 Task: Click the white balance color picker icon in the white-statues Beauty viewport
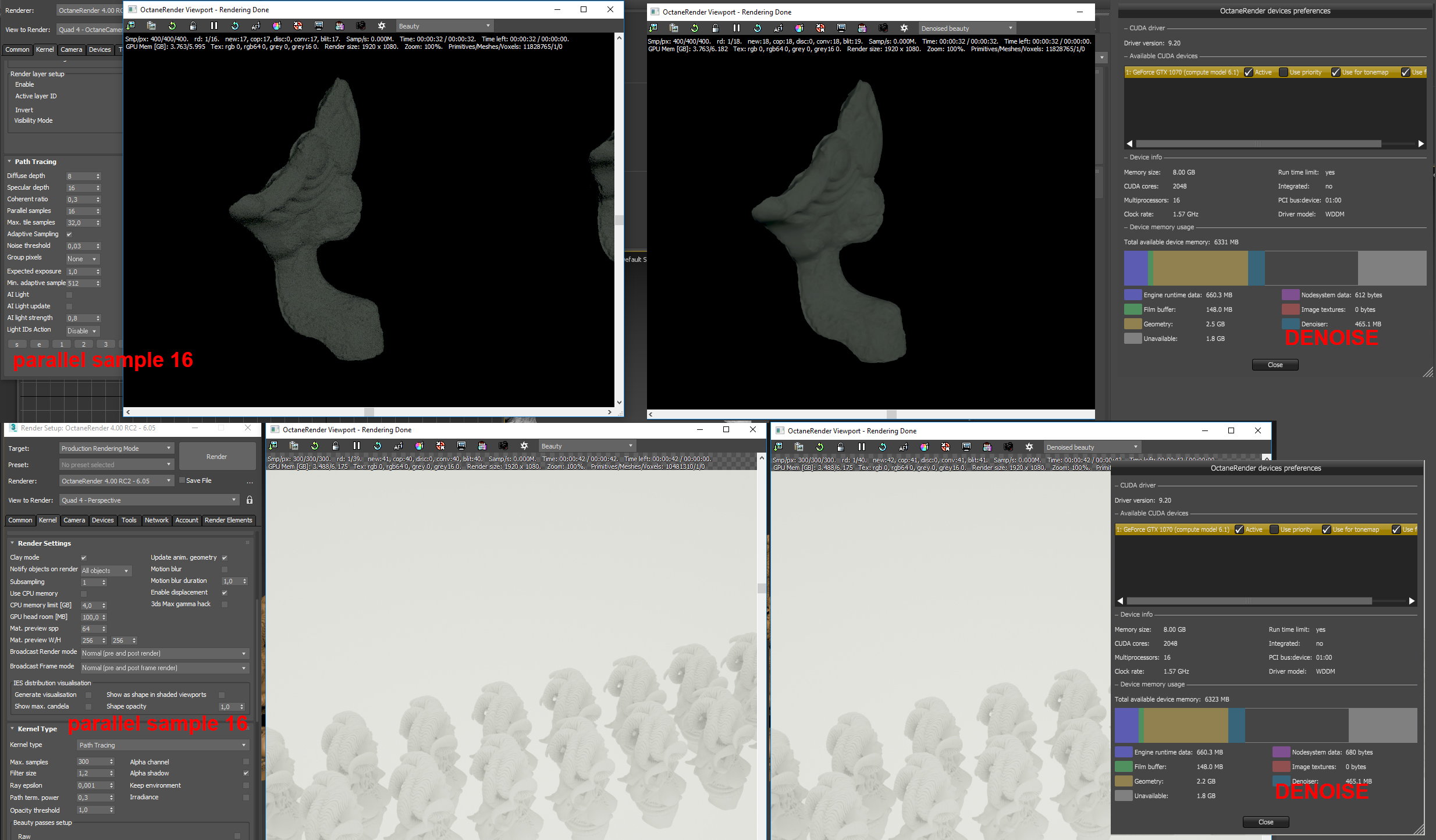point(420,446)
